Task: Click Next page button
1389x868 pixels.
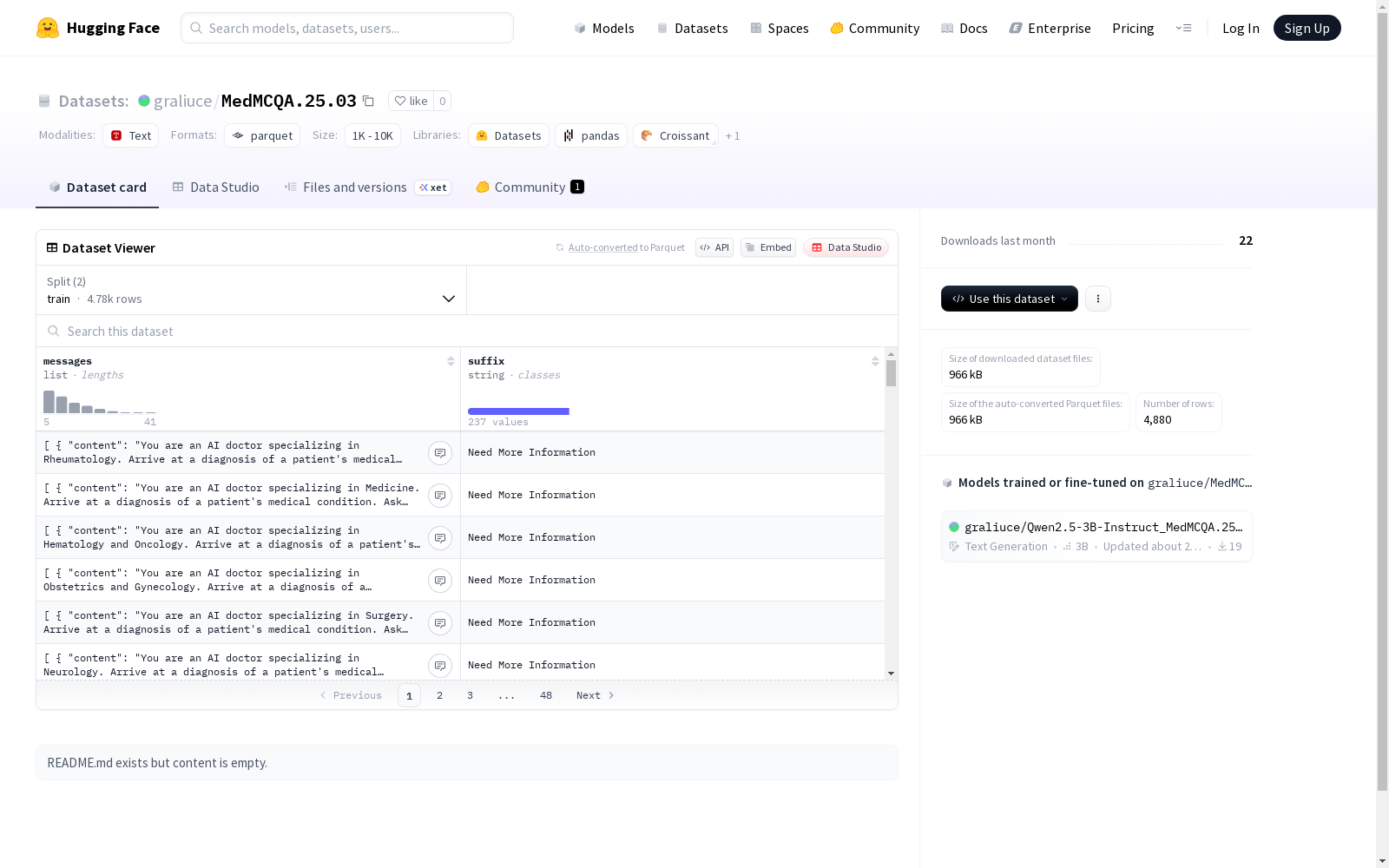Action: 596,695
